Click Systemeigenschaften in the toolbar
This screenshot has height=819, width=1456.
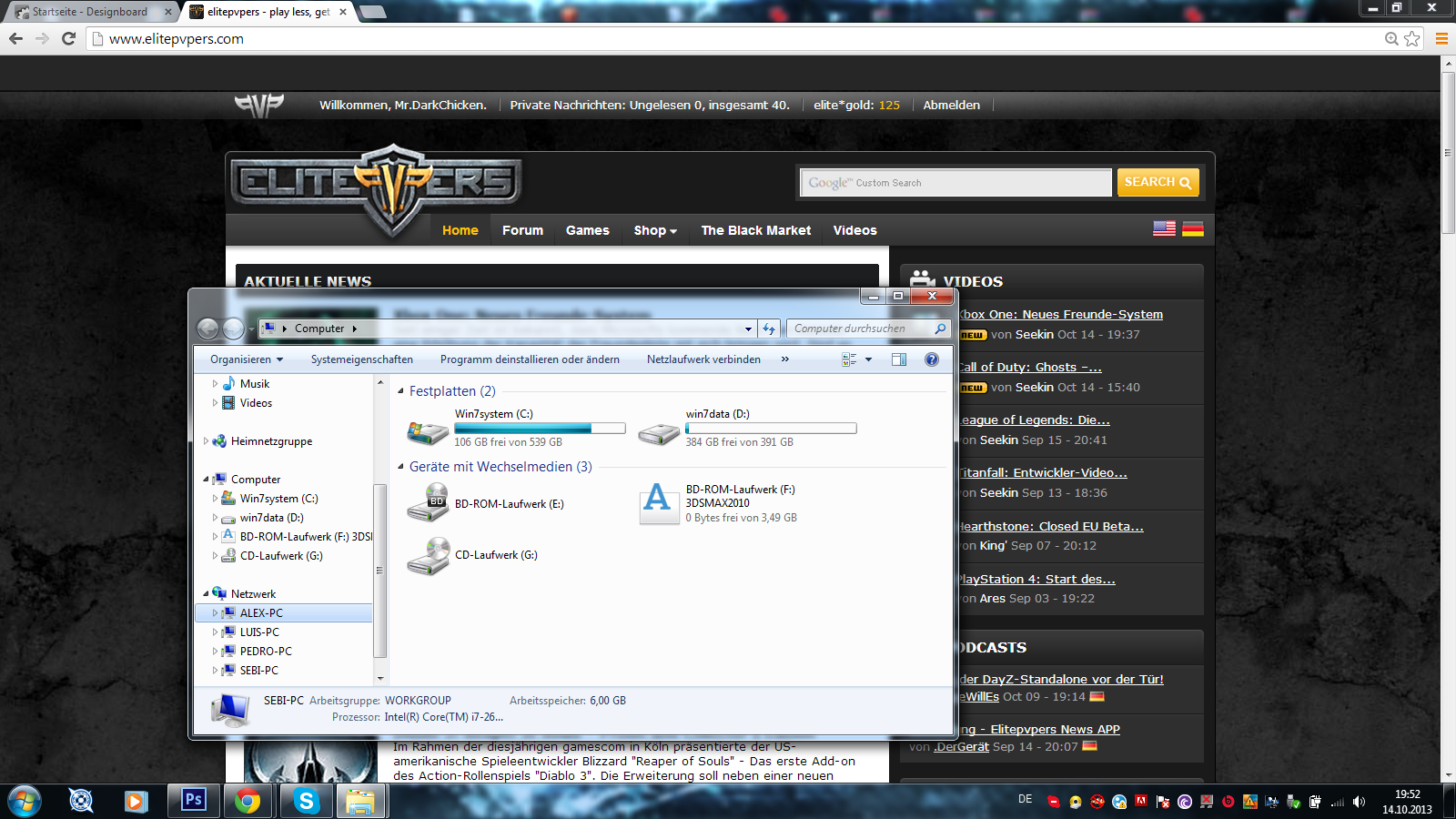pos(362,359)
